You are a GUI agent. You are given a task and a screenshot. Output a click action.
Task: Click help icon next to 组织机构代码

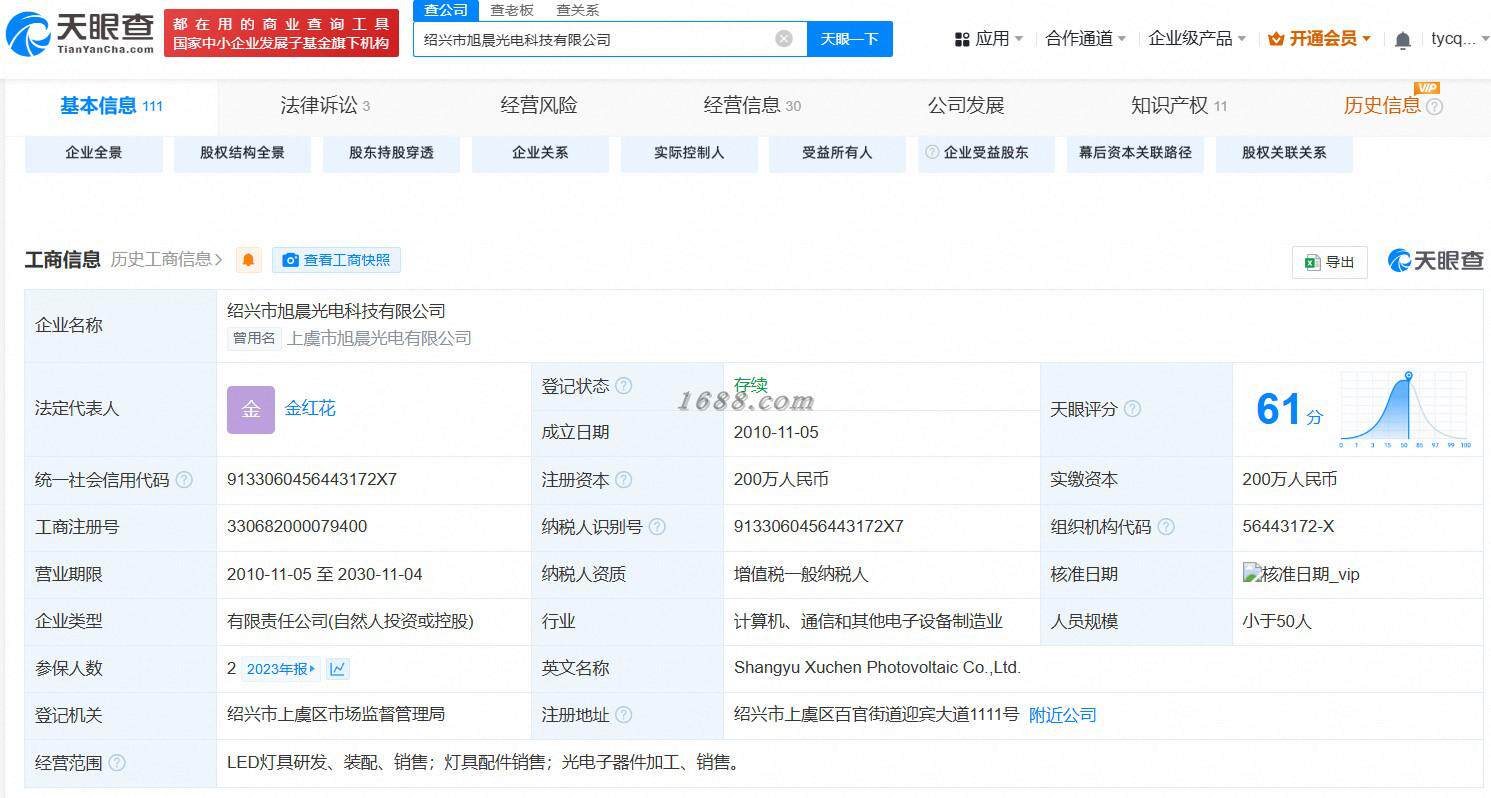pos(1166,527)
